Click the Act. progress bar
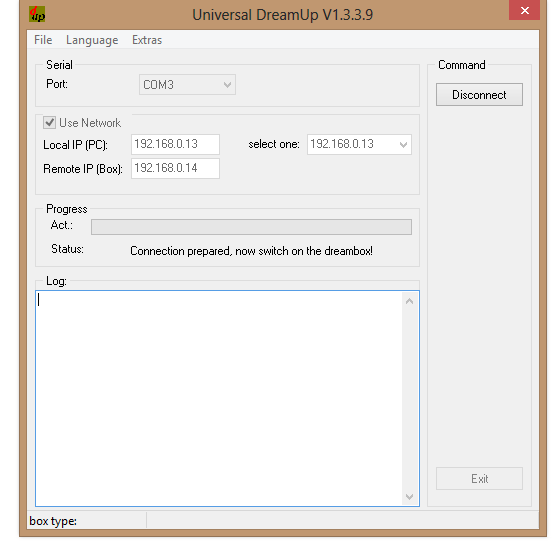The width and height of the screenshot is (557, 543). [252, 227]
